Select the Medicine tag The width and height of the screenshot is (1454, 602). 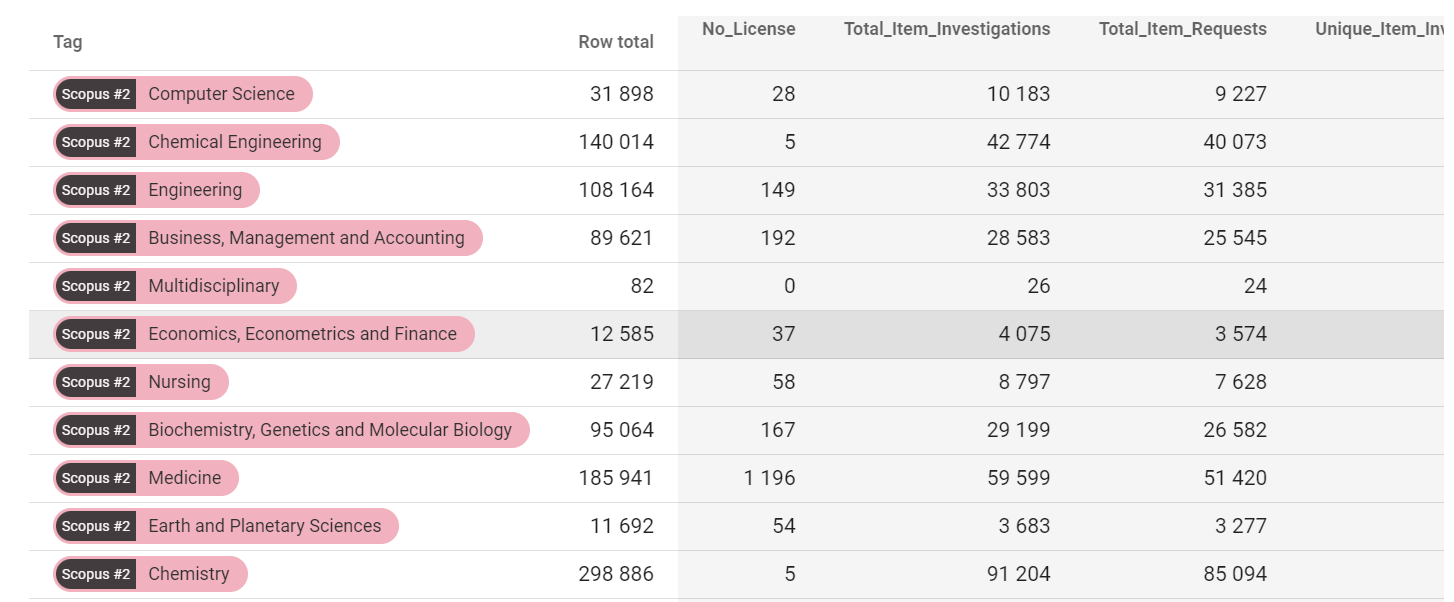pos(146,478)
